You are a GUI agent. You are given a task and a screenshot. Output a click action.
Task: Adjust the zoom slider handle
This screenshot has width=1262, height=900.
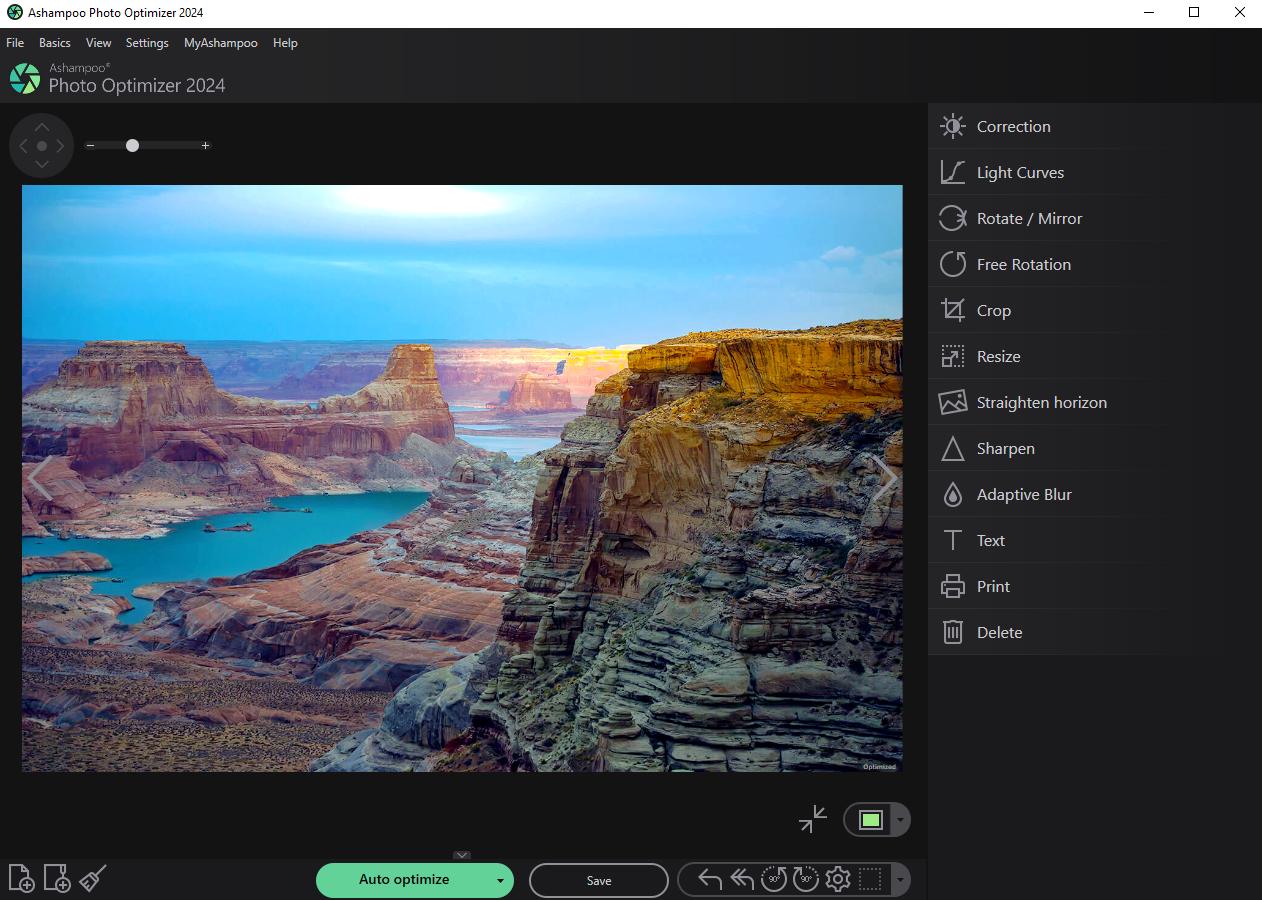tap(132, 145)
